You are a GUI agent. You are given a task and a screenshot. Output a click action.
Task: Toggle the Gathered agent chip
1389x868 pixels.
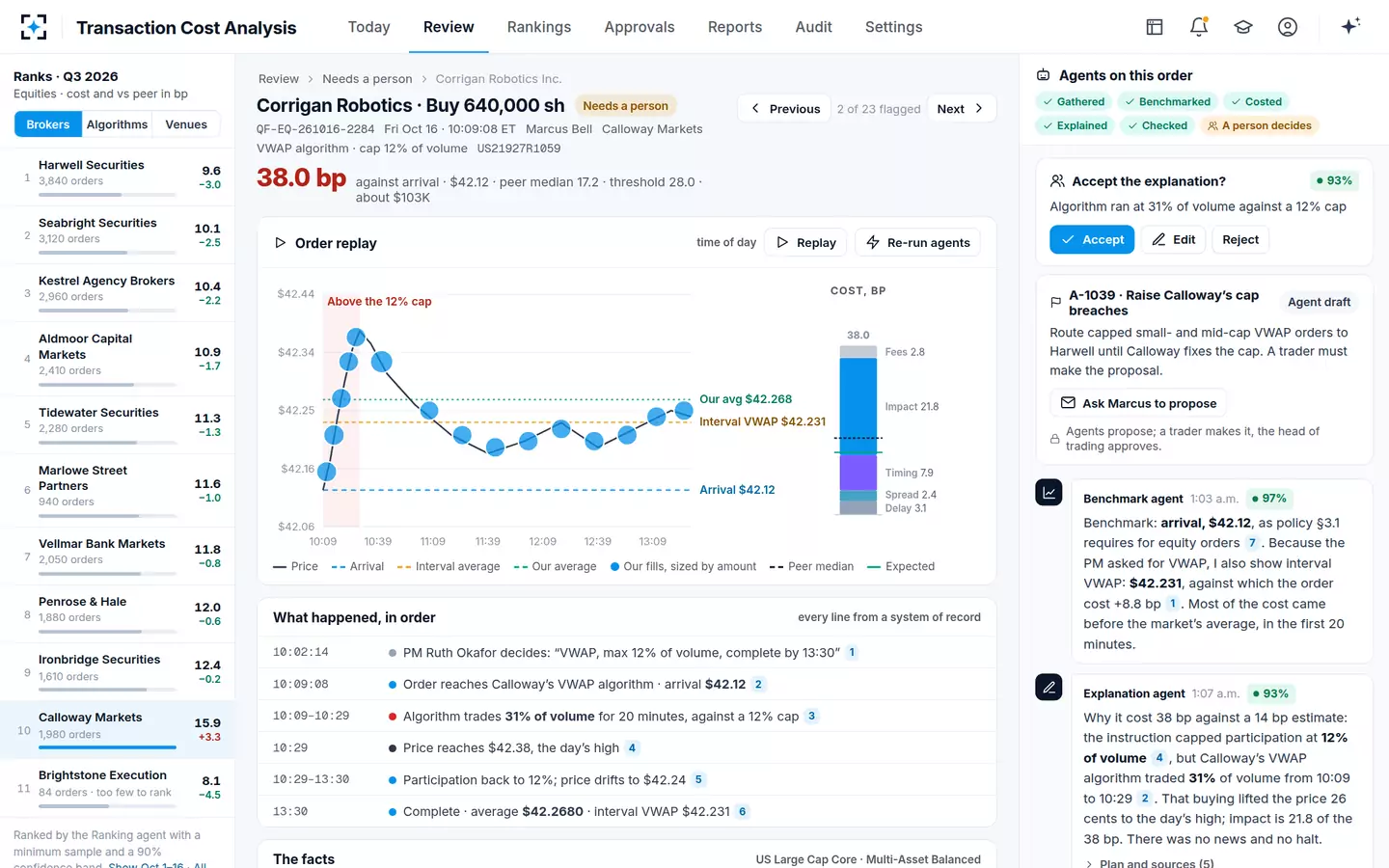tap(1073, 101)
